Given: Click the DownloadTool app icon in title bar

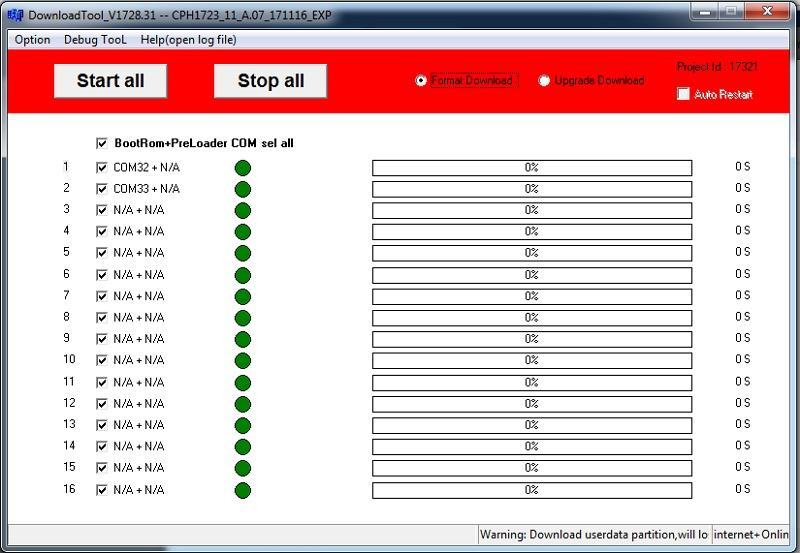Looking at the screenshot, I should click(15, 15).
